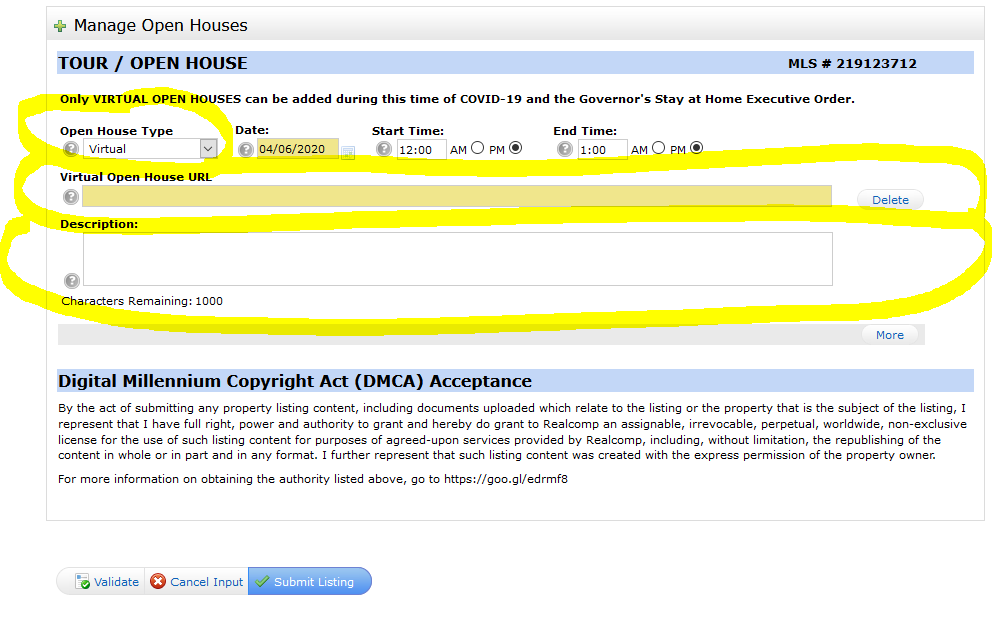This screenshot has height=626, width=998.
Task: Select AM for the End Time
Action: 659,148
